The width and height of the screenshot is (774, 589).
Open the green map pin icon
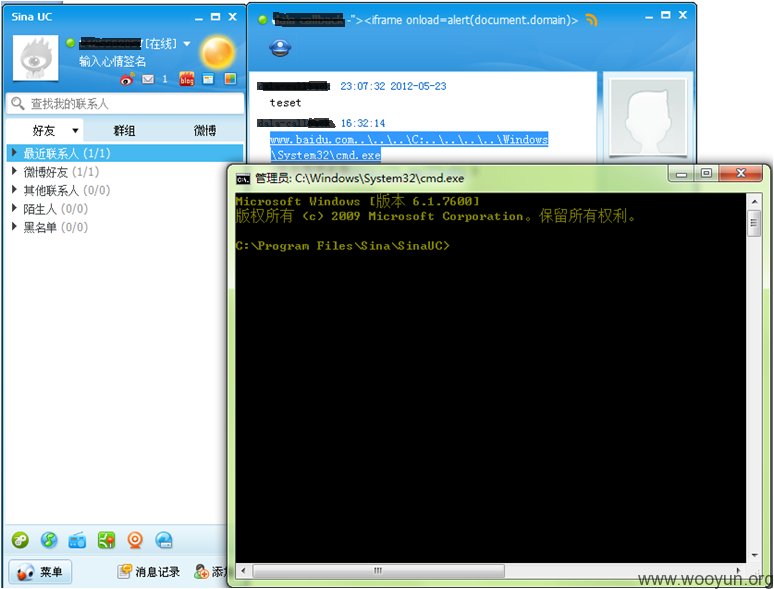[106, 540]
